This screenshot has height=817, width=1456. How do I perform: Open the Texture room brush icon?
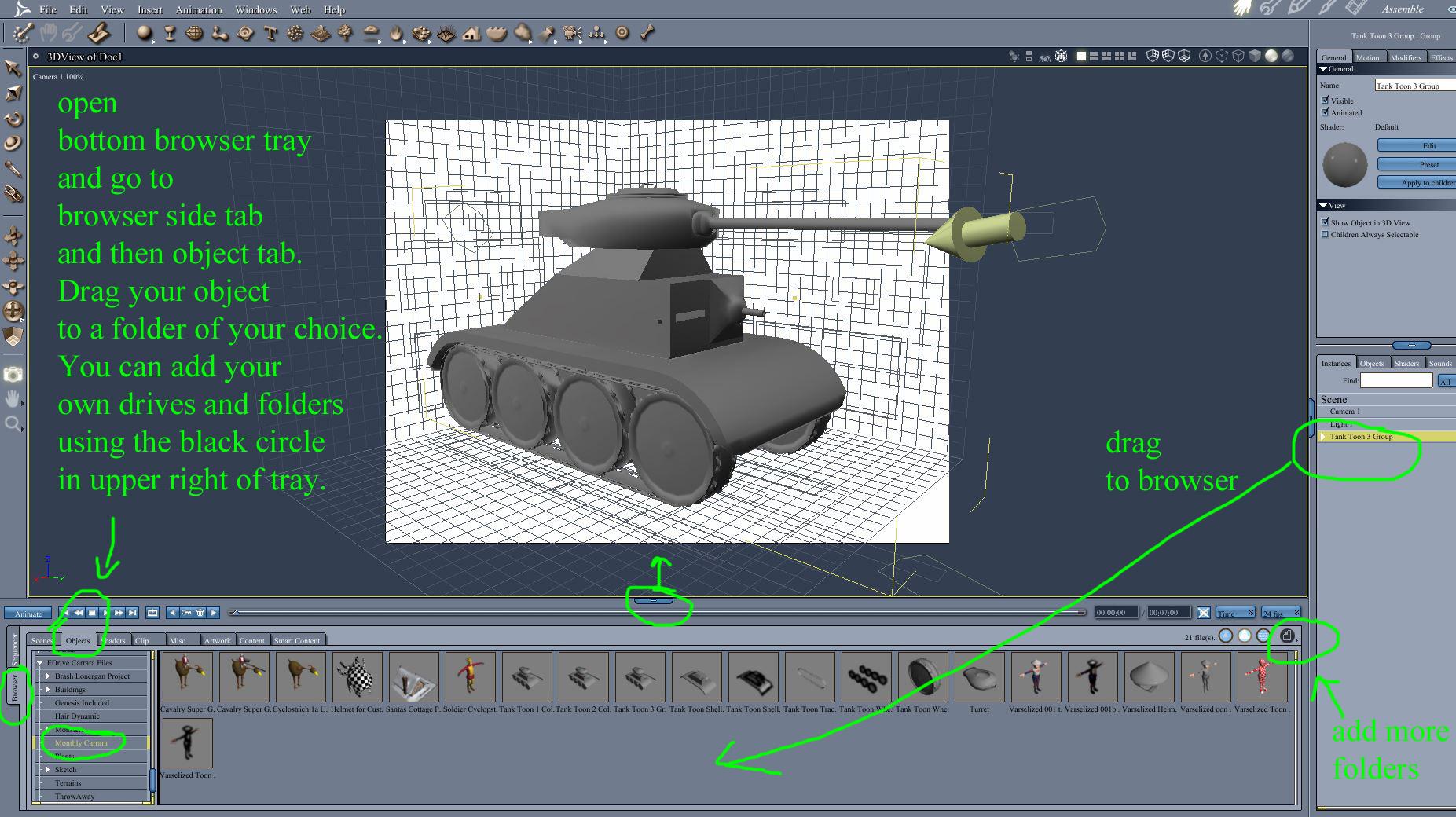pyautogui.click(x=1327, y=8)
